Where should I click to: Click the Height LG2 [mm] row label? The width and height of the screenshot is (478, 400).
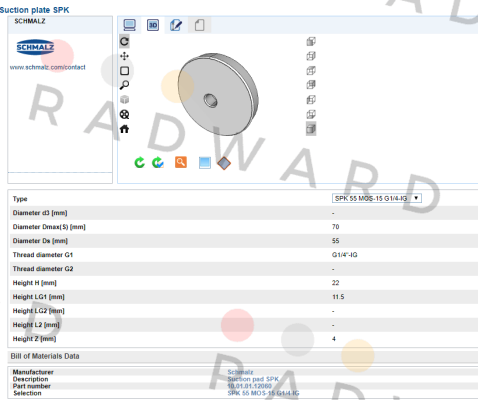pyautogui.click(x=38, y=311)
